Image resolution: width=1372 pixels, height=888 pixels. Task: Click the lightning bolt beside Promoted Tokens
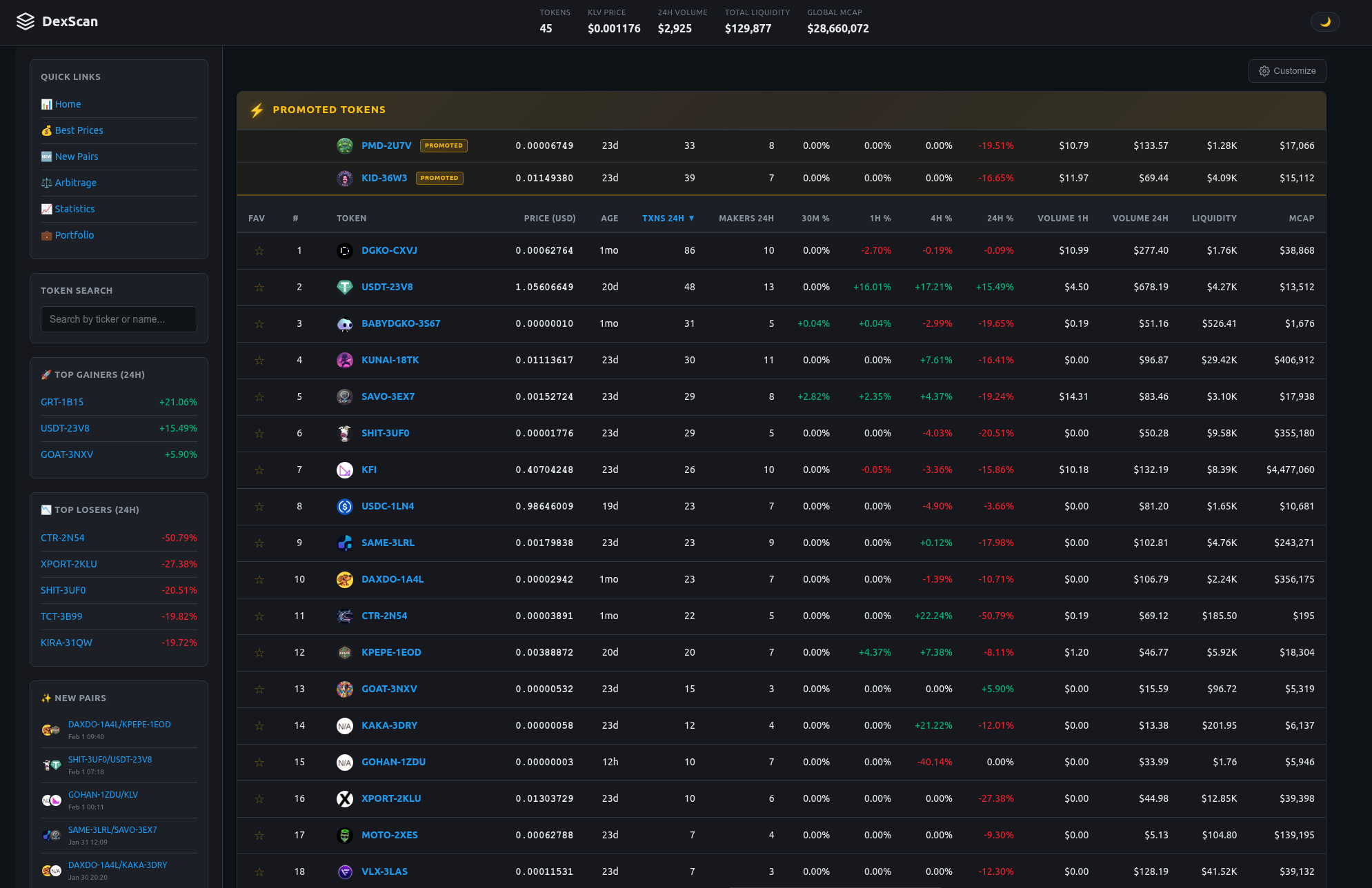tap(257, 110)
